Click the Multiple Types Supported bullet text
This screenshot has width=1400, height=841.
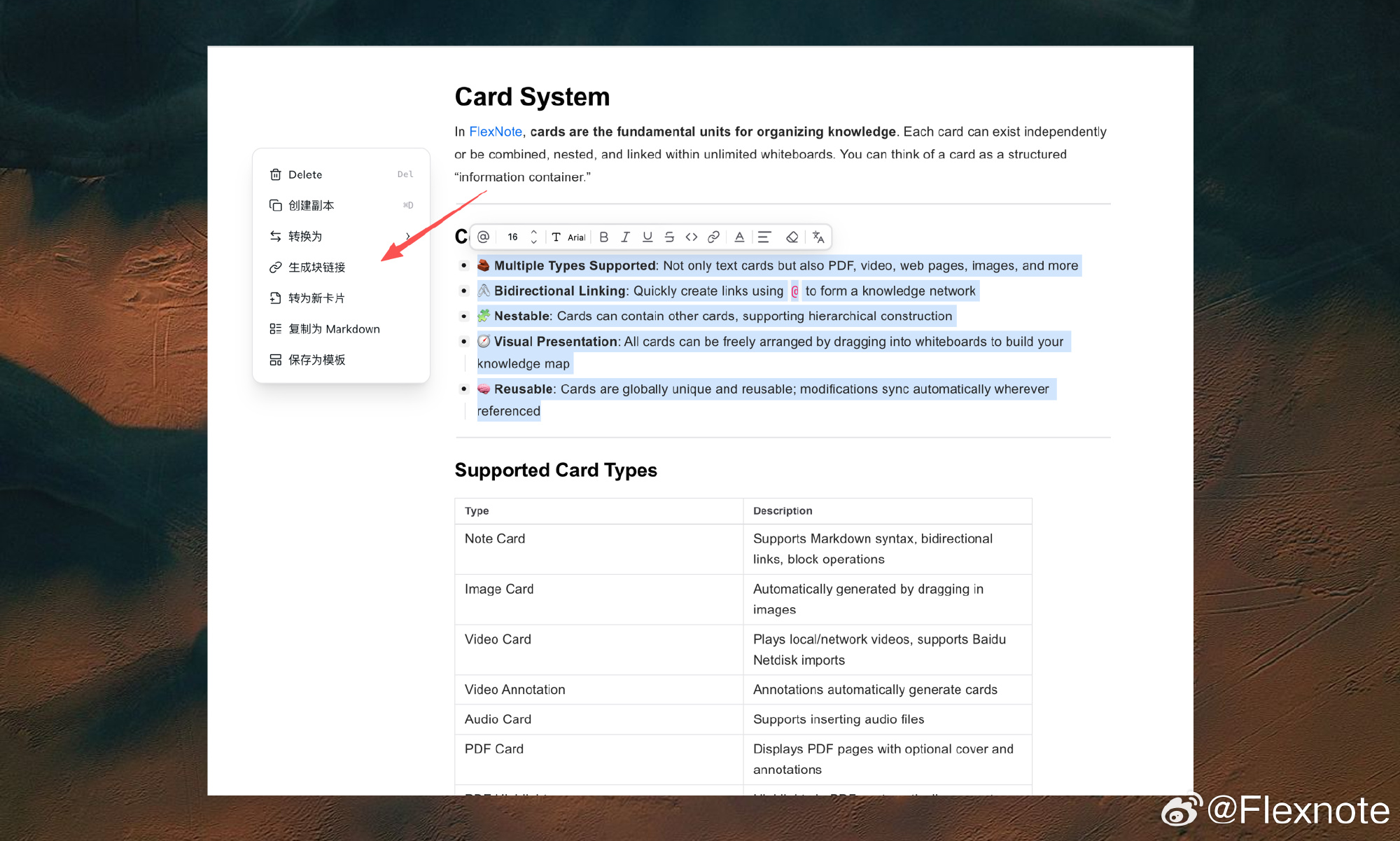pyautogui.click(x=778, y=265)
